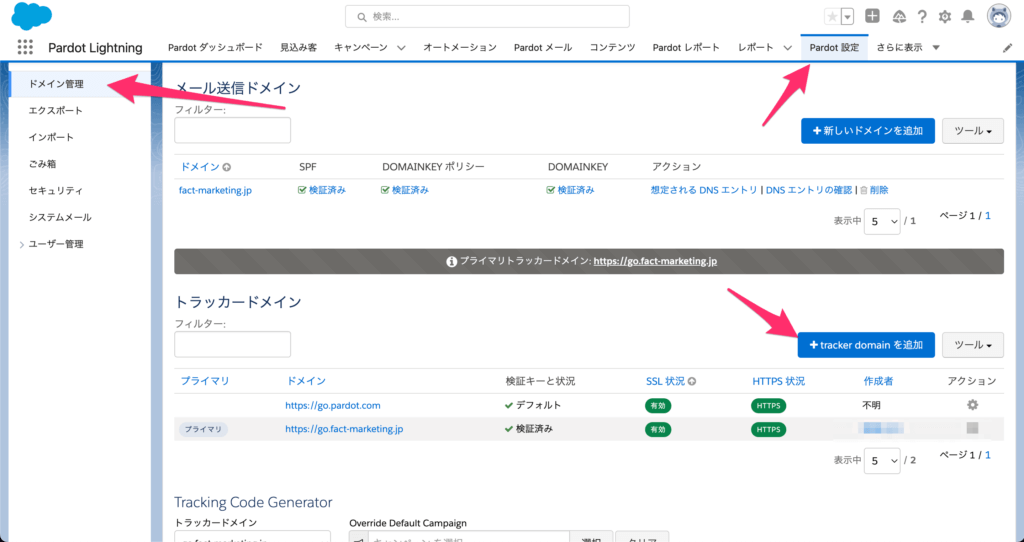Open the global actions plus icon
1024x542 pixels.
tap(872, 16)
